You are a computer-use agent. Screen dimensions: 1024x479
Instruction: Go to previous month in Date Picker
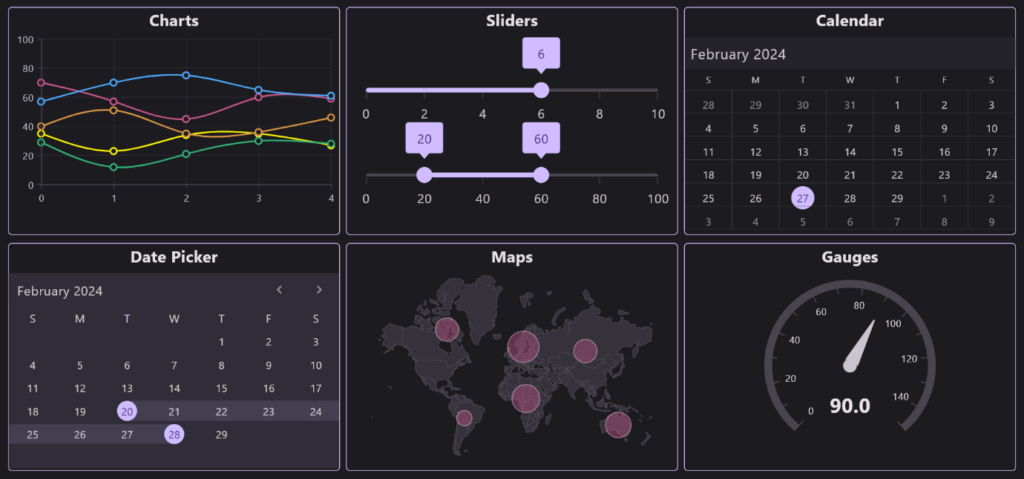click(x=280, y=290)
